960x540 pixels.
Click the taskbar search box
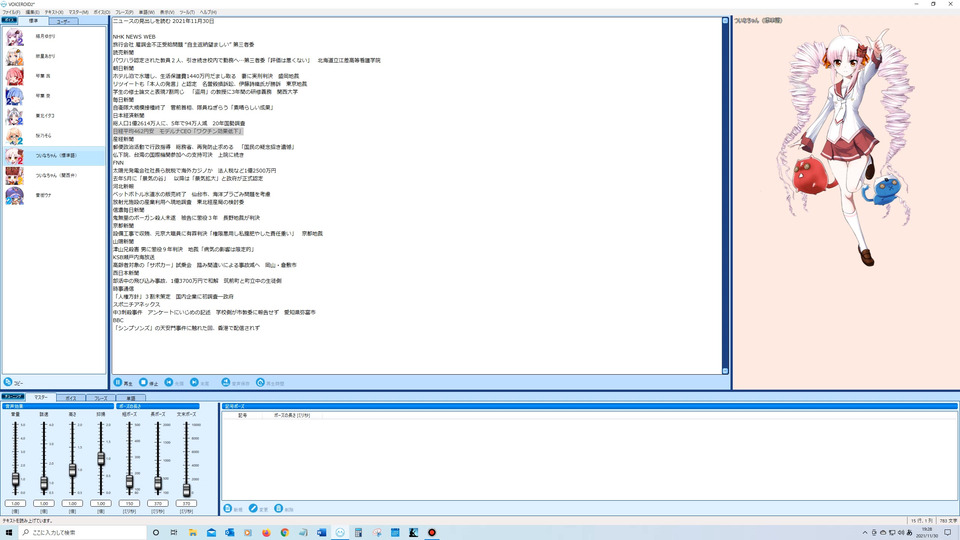pos(83,533)
